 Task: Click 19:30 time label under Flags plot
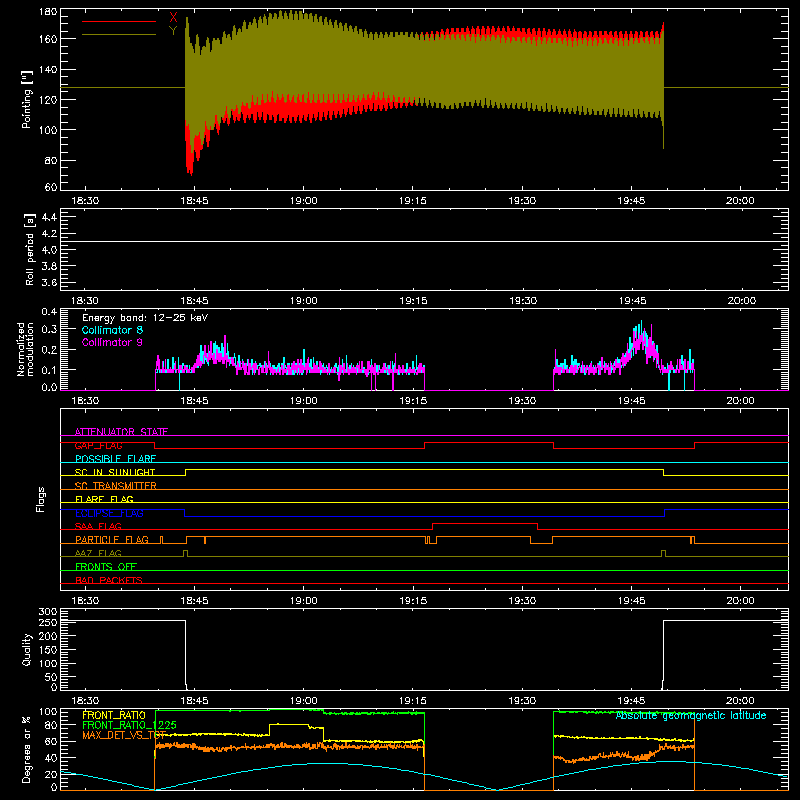point(522,601)
